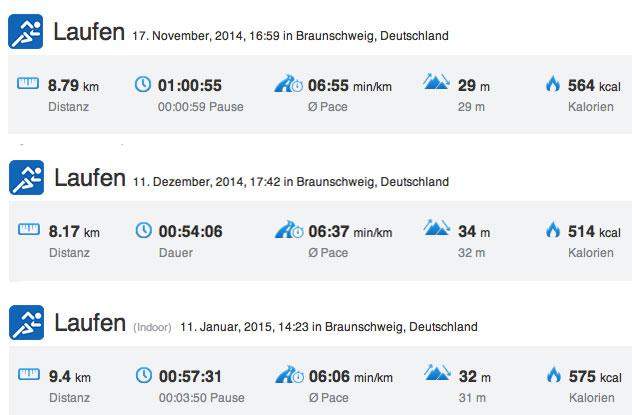The height and width of the screenshot is (415, 632).
Task: Click the running icon for 11. Dezember activity
Action: tap(26, 177)
